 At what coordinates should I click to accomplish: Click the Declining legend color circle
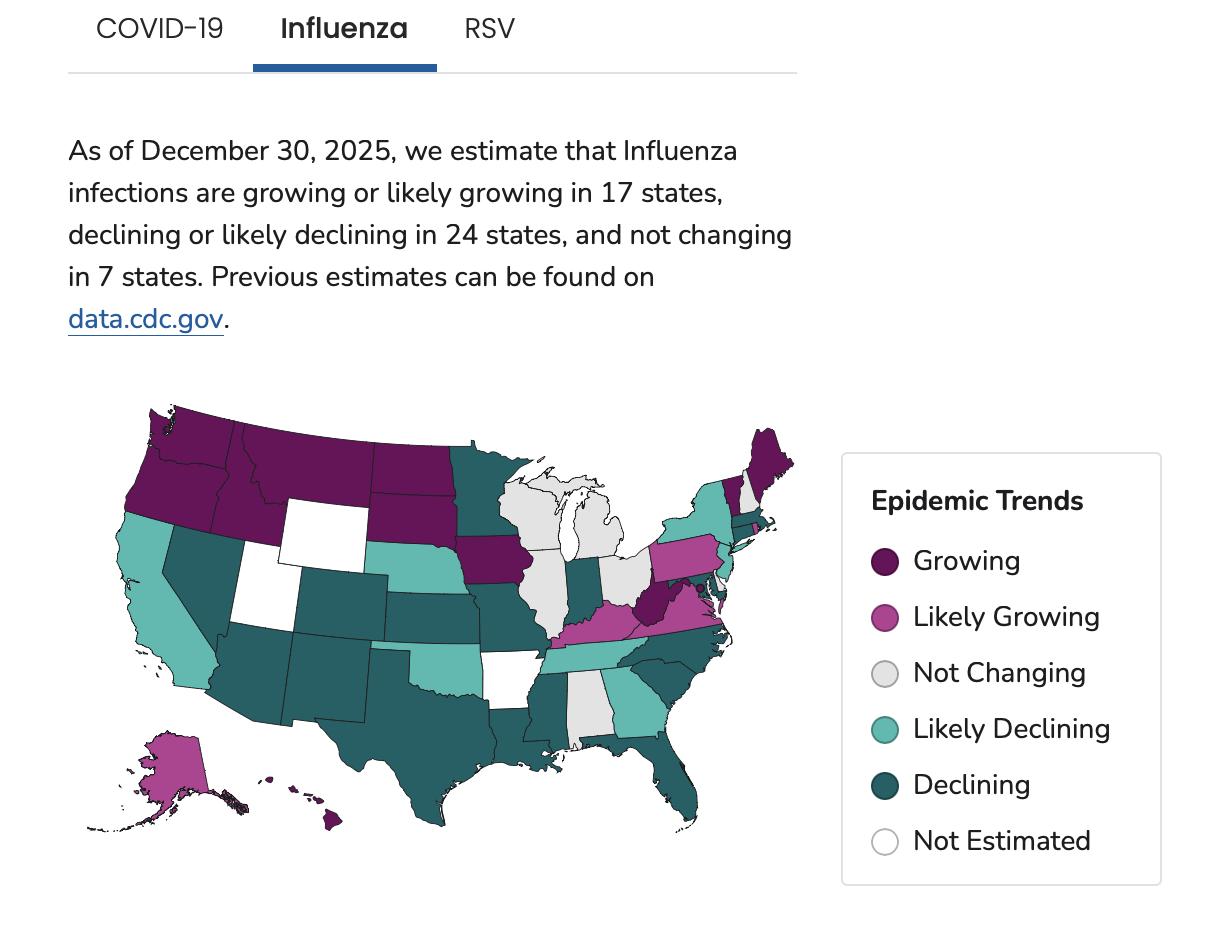(885, 786)
